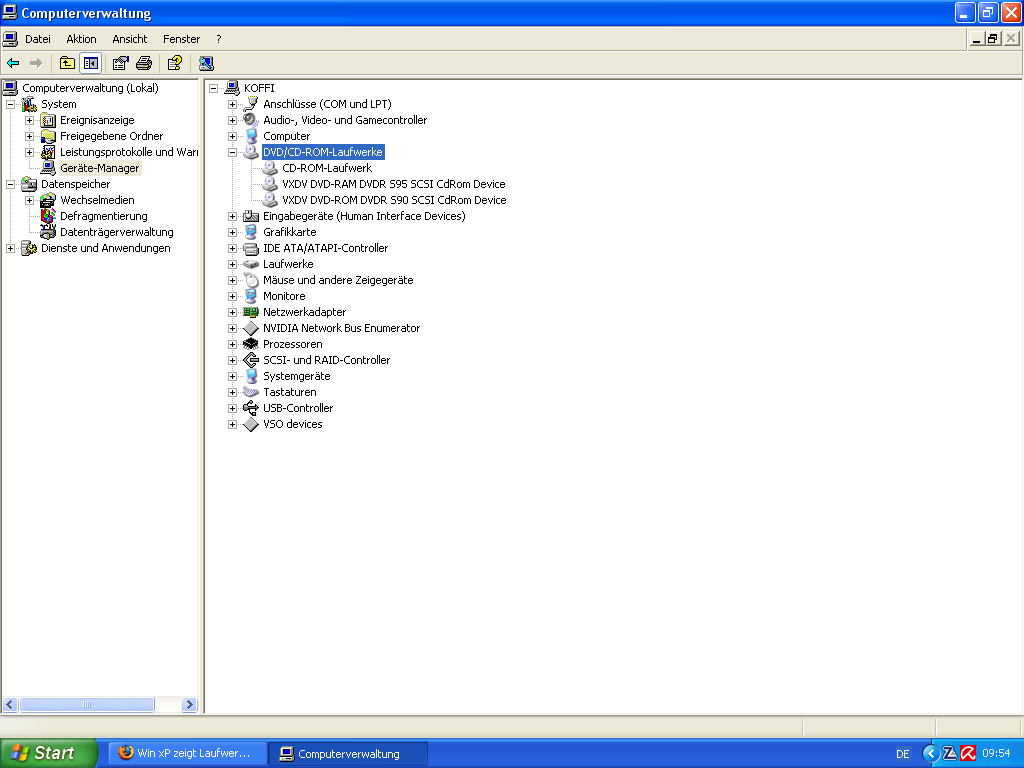The image size is (1024, 768).
Task: Select VXDV DVD-RAM DVDR S95 SCSI device
Action: click(393, 184)
